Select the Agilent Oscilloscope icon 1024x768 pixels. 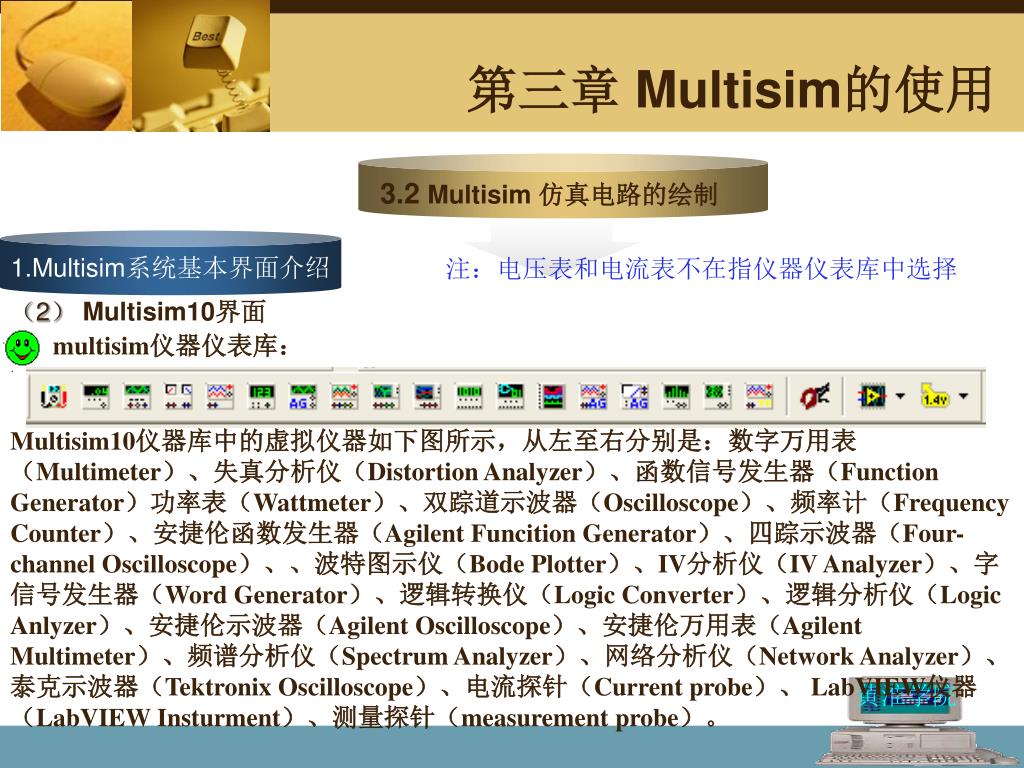pyautogui.click(x=593, y=396)
